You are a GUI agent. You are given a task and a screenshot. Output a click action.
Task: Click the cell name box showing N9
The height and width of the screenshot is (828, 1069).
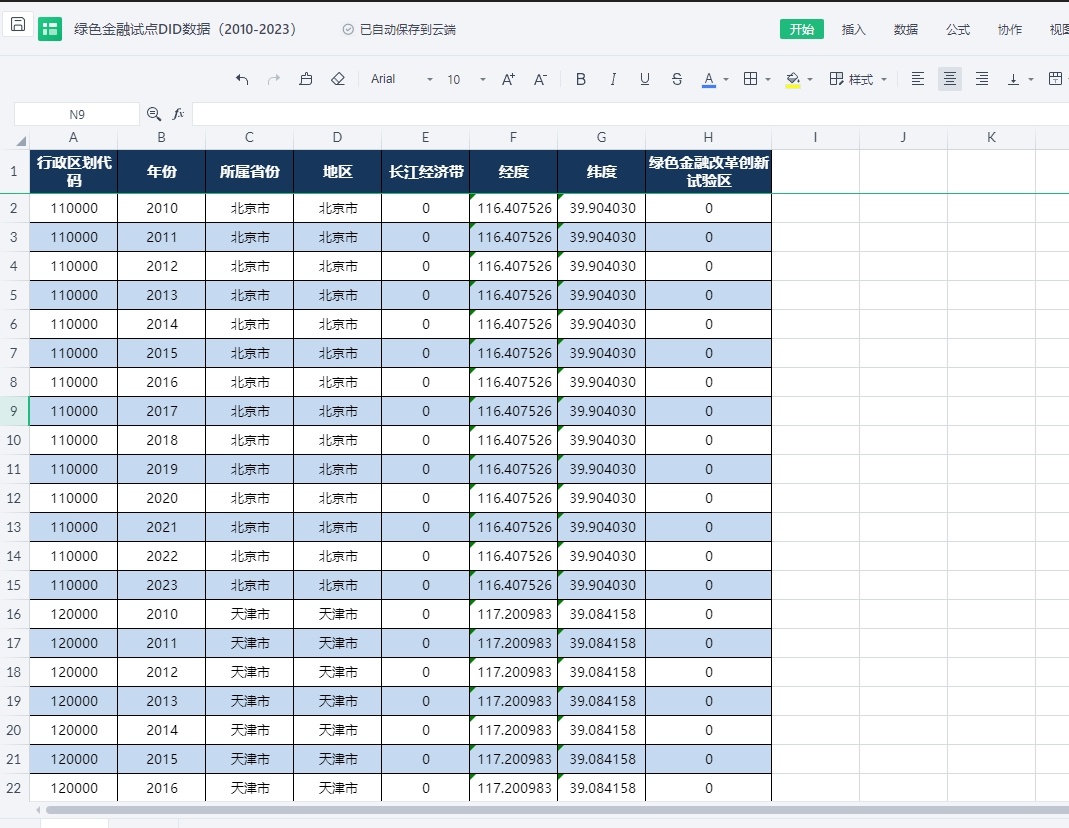click(77, 114)
